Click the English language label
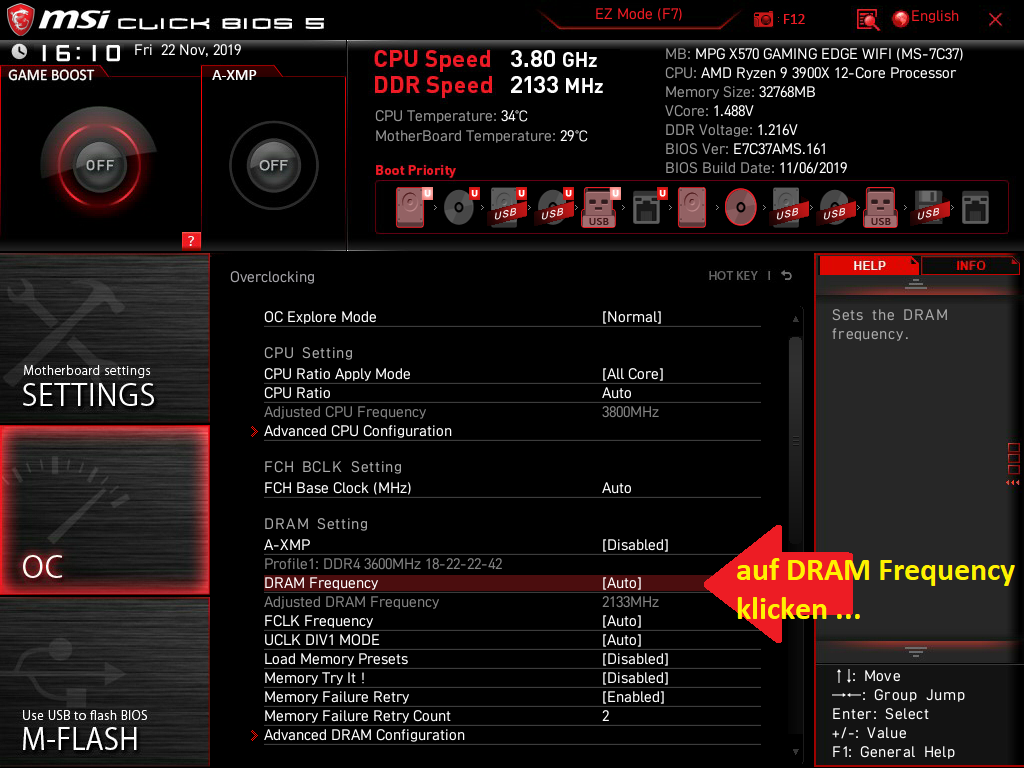The width and height of the screenshot is (1024, 768). [x=935, y=16]
